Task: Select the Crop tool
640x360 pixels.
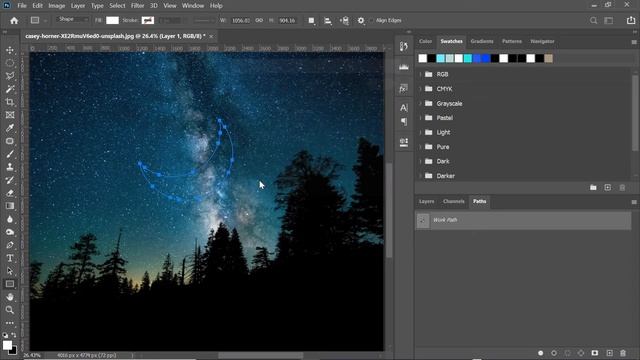Action: coord(10,102)
